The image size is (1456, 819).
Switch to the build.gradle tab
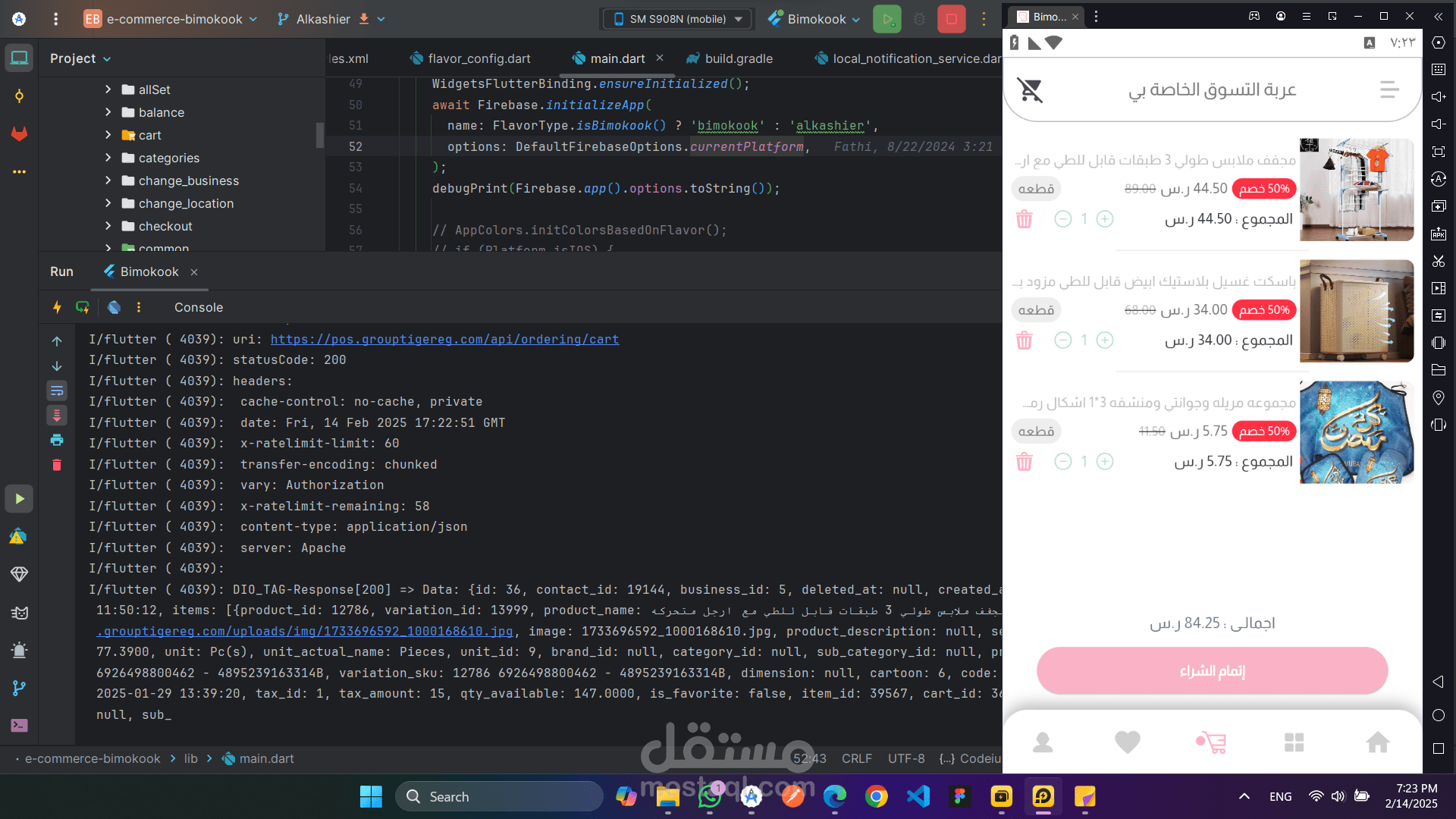point(738,58)
